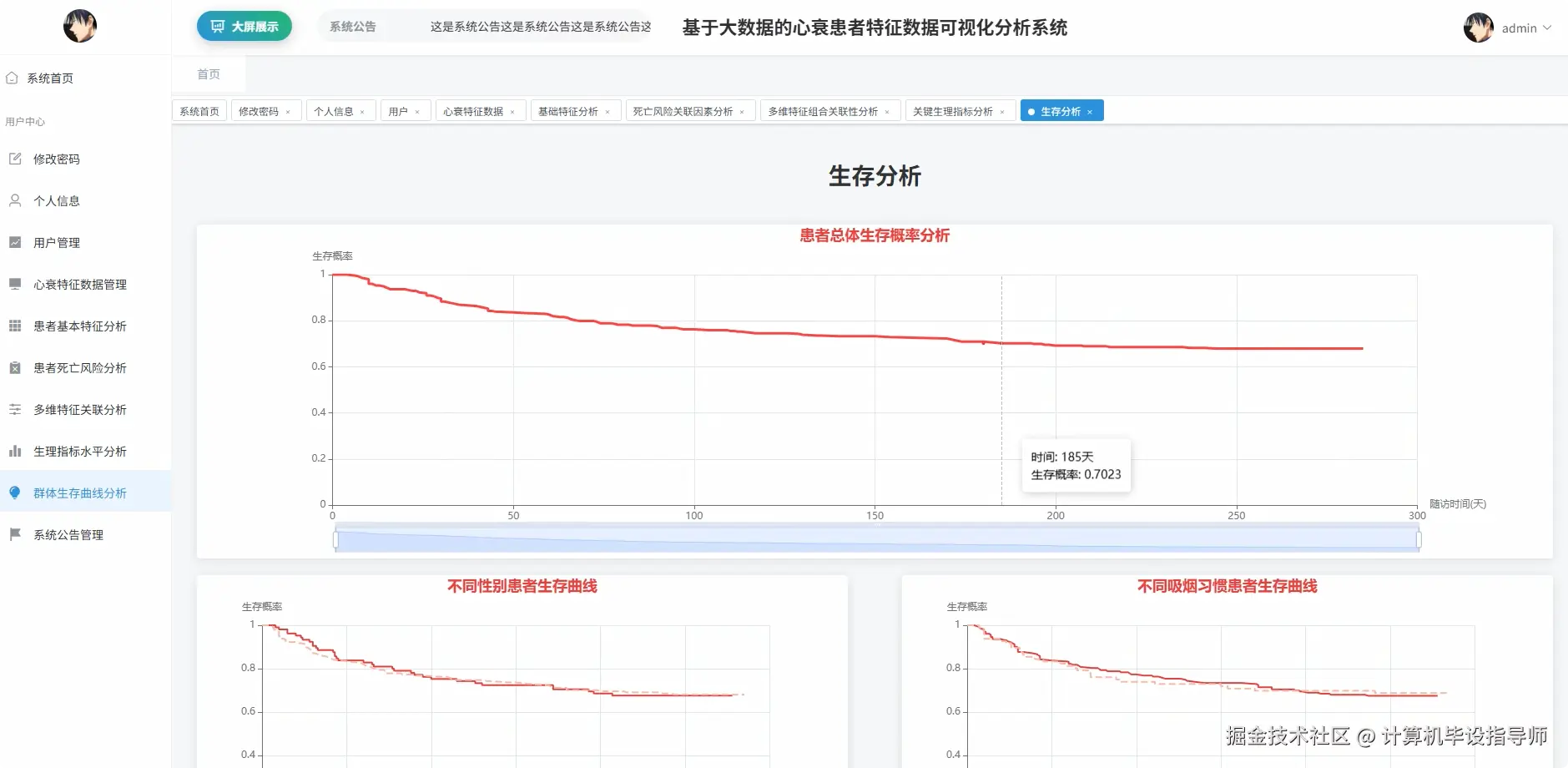1568x768 pixels.
Task: Click the 患者总体生存概率分析 chart title
Action: point(875,235)
